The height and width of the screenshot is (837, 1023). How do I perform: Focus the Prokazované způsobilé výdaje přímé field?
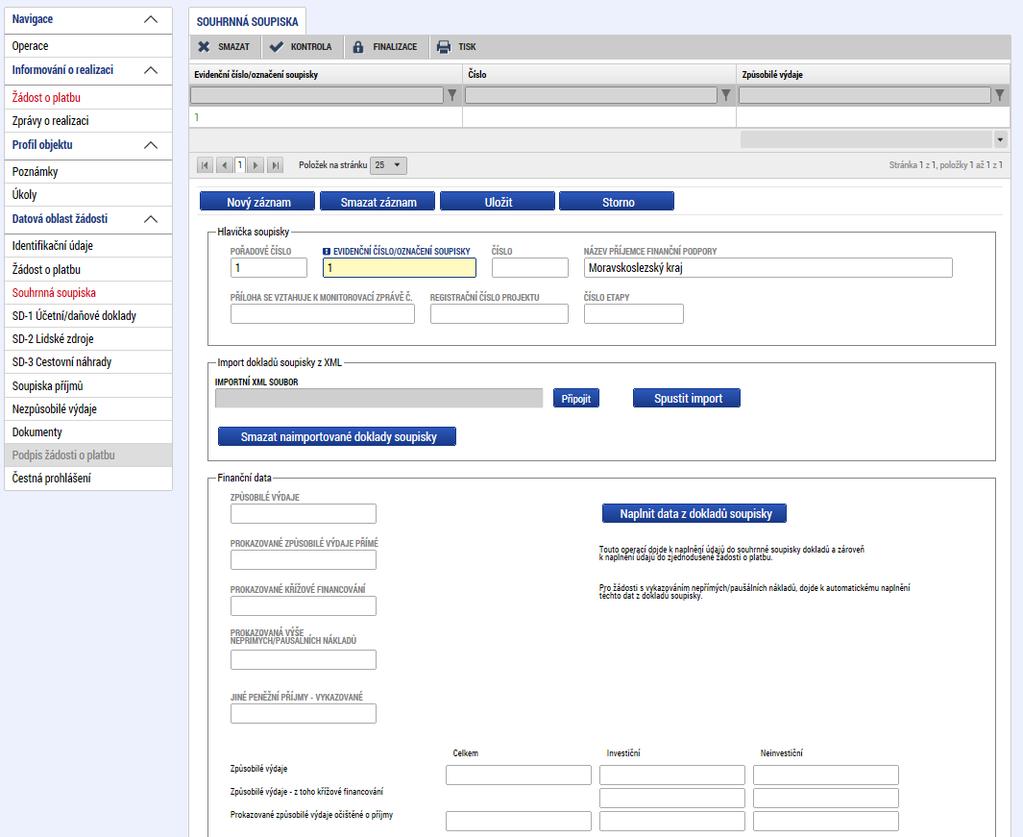click(x=303, y=560)
